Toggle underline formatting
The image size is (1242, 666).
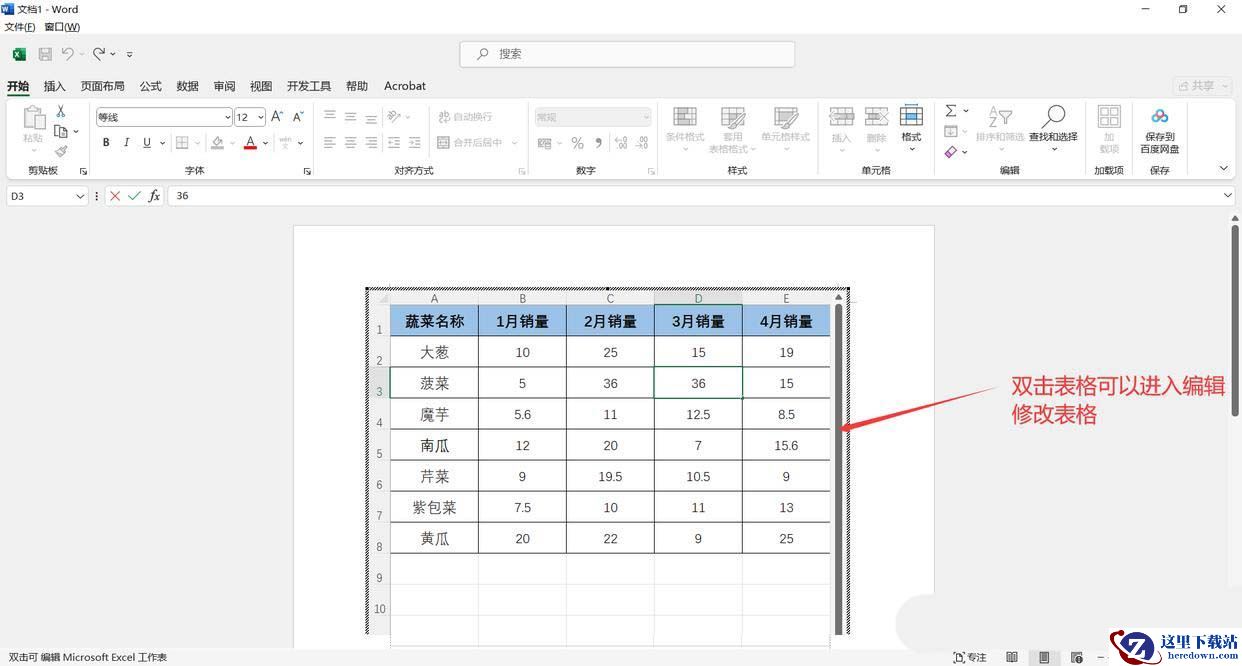click(x=147, y=143)
